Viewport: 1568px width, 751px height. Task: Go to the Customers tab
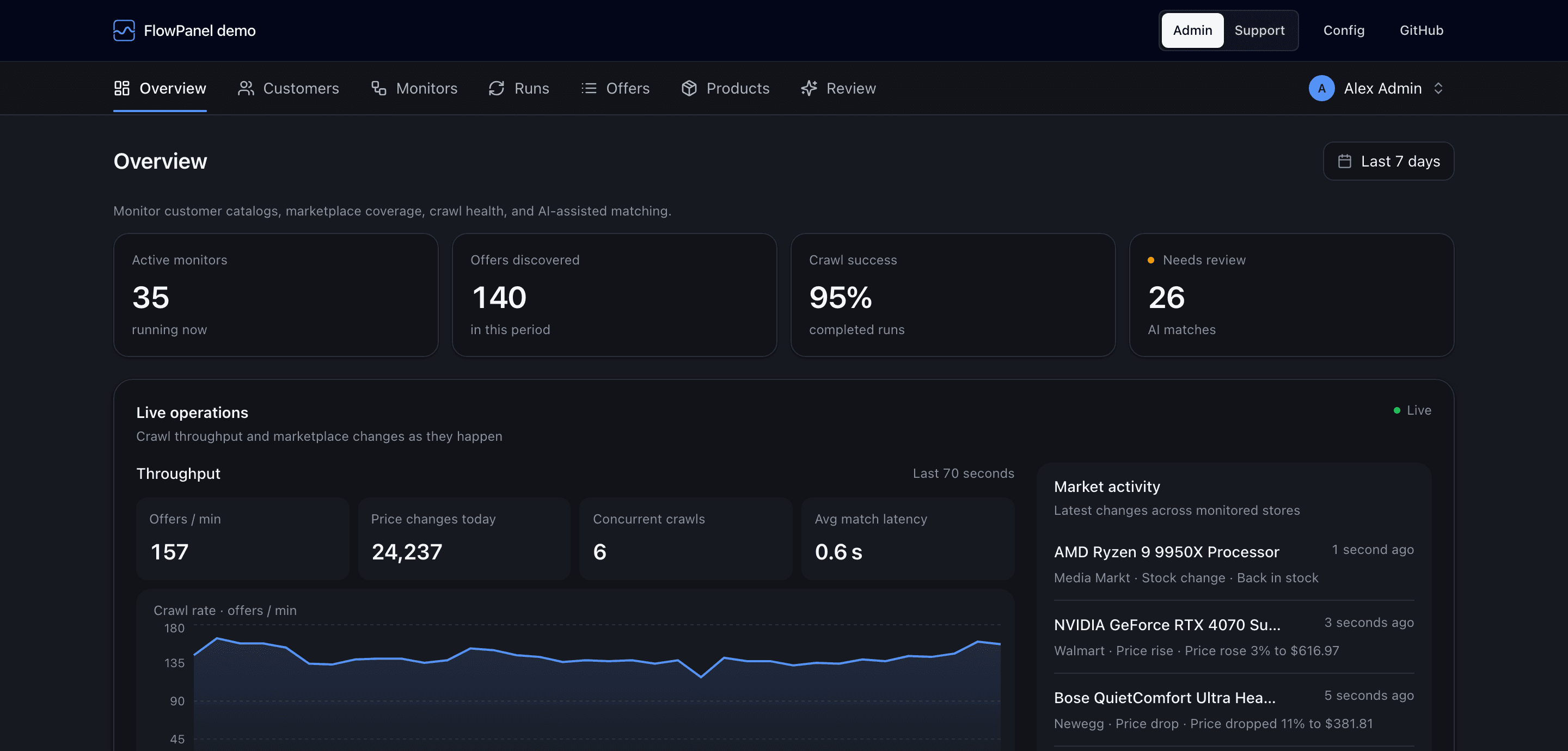289,88
